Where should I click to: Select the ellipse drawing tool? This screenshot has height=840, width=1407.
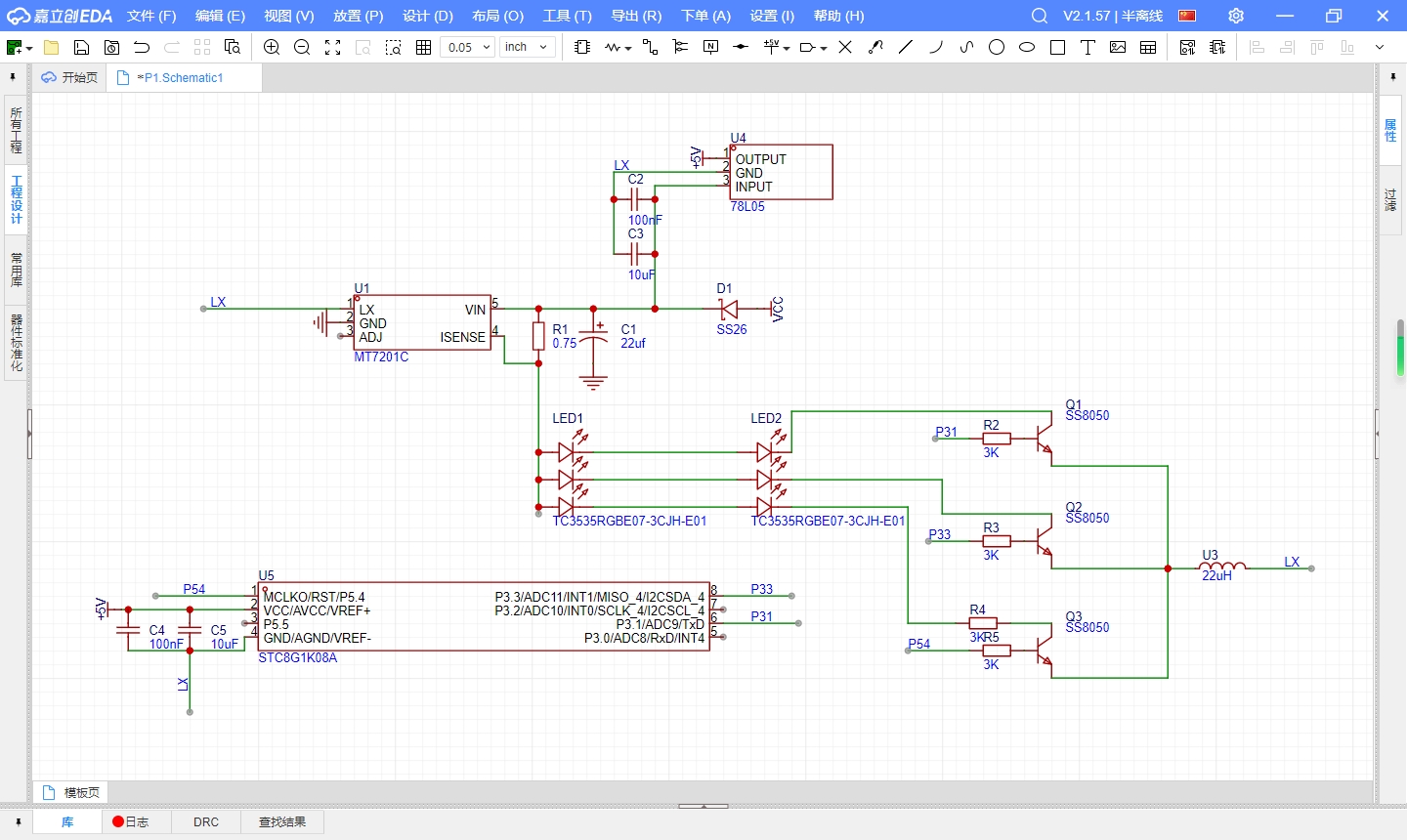pos(1027,47)
